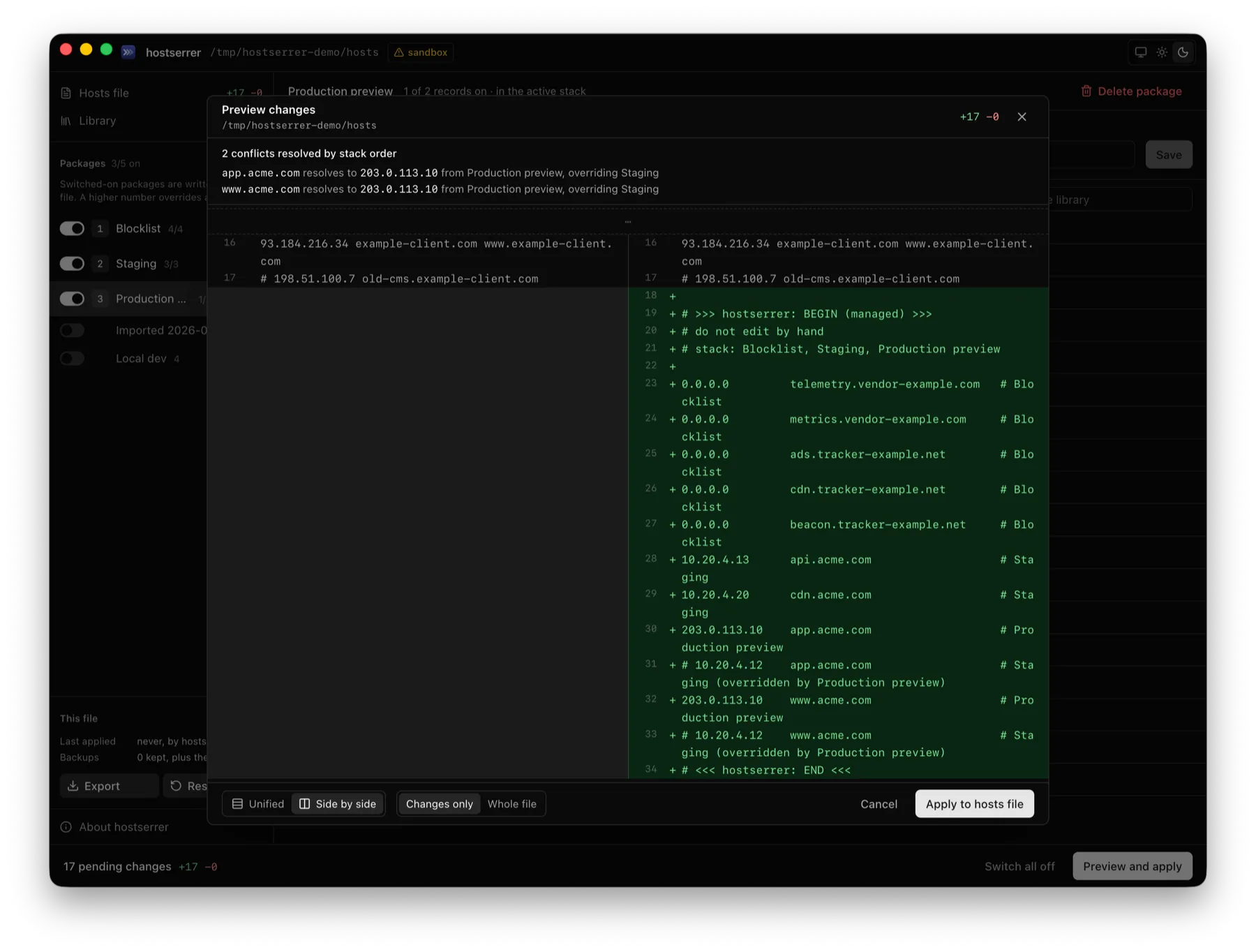Click app.acme.com conflict summary line

click(440, 173)
